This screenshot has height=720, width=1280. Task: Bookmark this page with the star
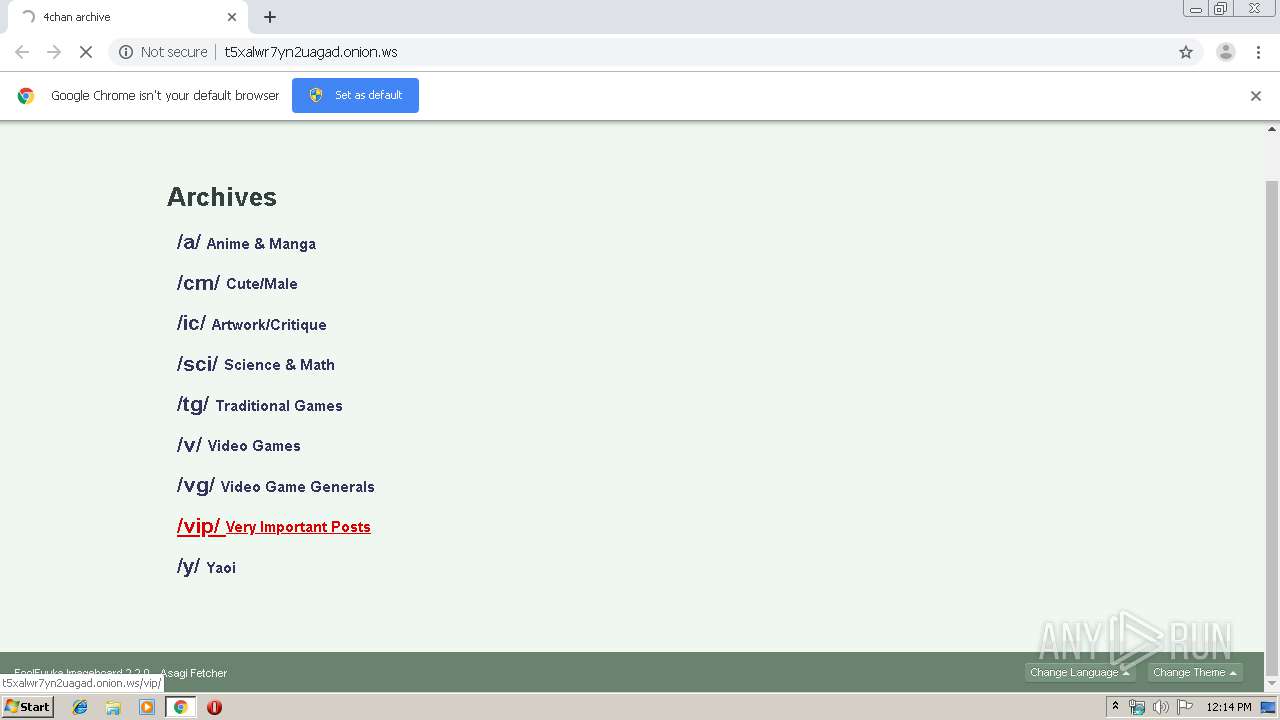point(1186,52)
